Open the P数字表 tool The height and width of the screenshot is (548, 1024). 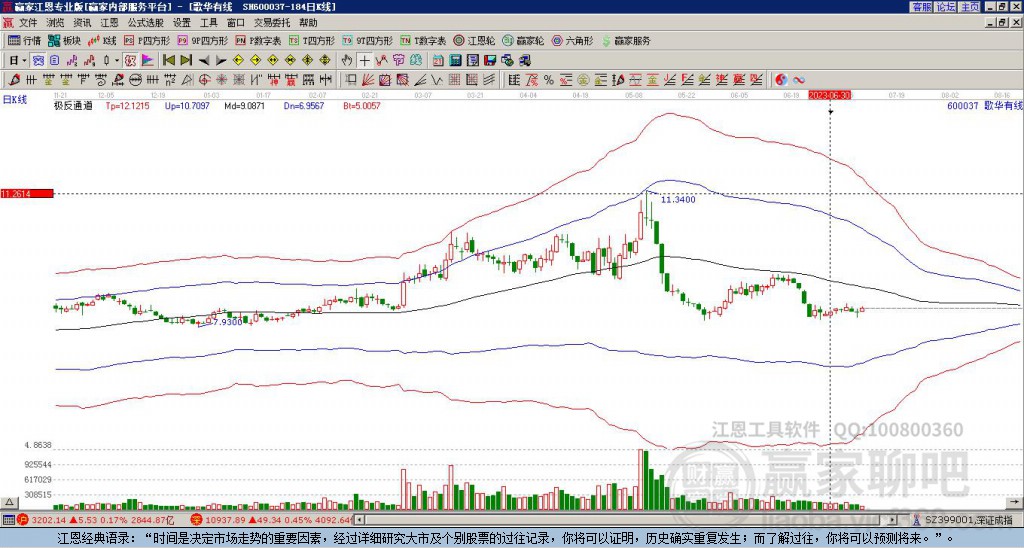(259, 40)
